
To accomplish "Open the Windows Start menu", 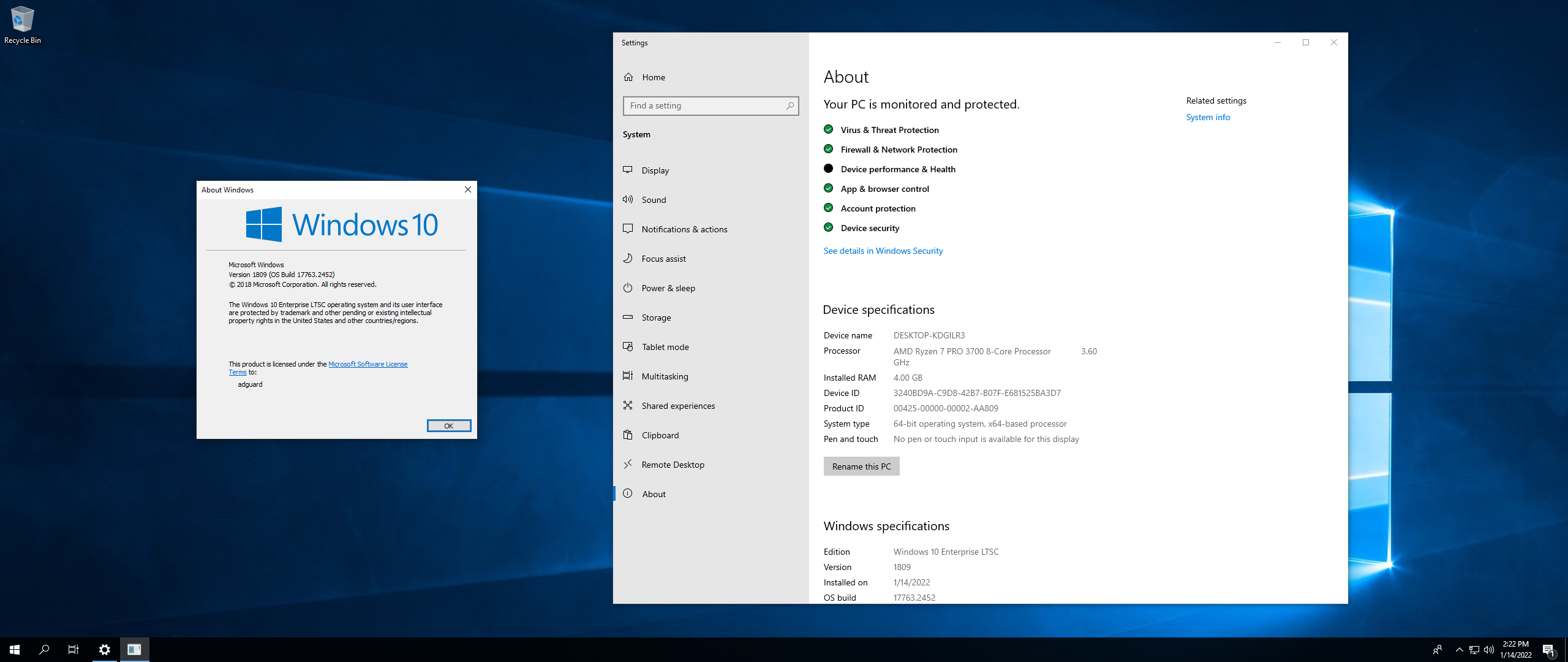I will pos(15,650).
